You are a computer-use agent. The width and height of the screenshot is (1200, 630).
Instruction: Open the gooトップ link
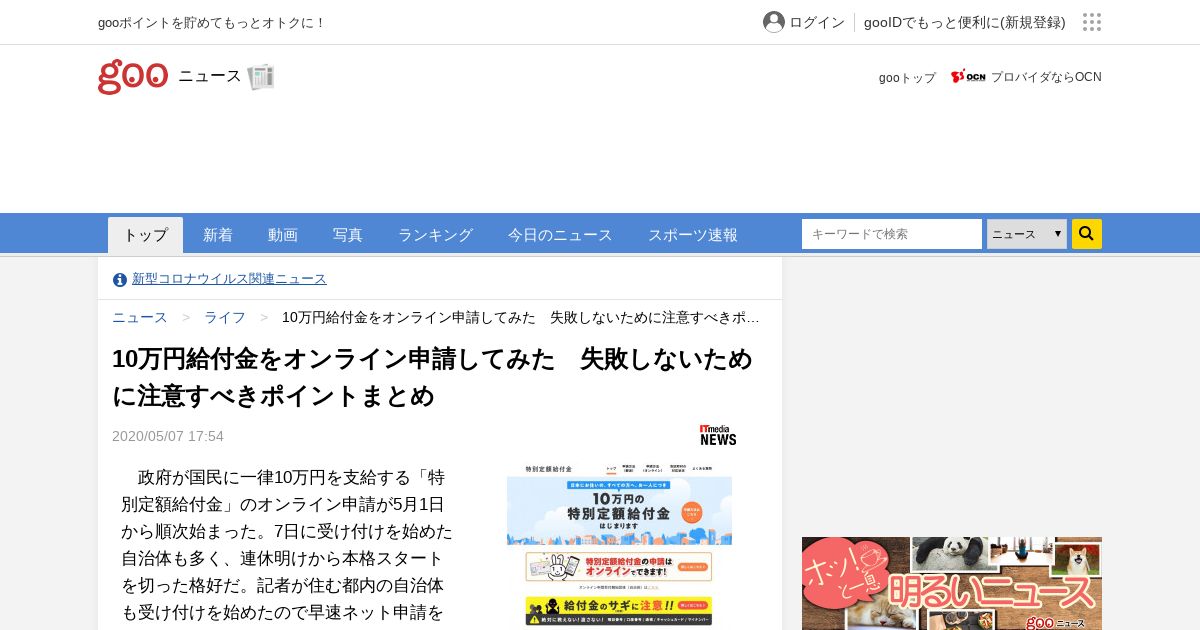tap(907, 77)
